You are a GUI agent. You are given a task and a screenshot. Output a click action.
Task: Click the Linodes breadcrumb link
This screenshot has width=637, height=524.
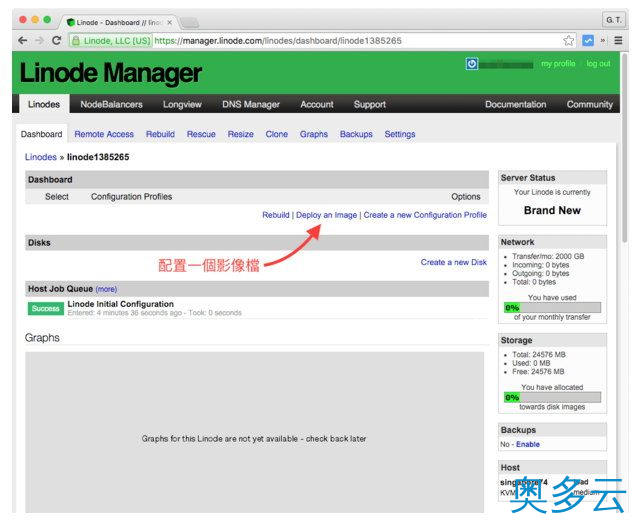[x=41, y=157]
